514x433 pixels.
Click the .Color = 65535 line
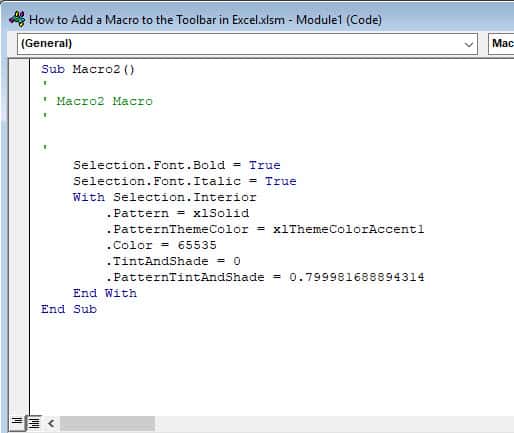point(161,245)
